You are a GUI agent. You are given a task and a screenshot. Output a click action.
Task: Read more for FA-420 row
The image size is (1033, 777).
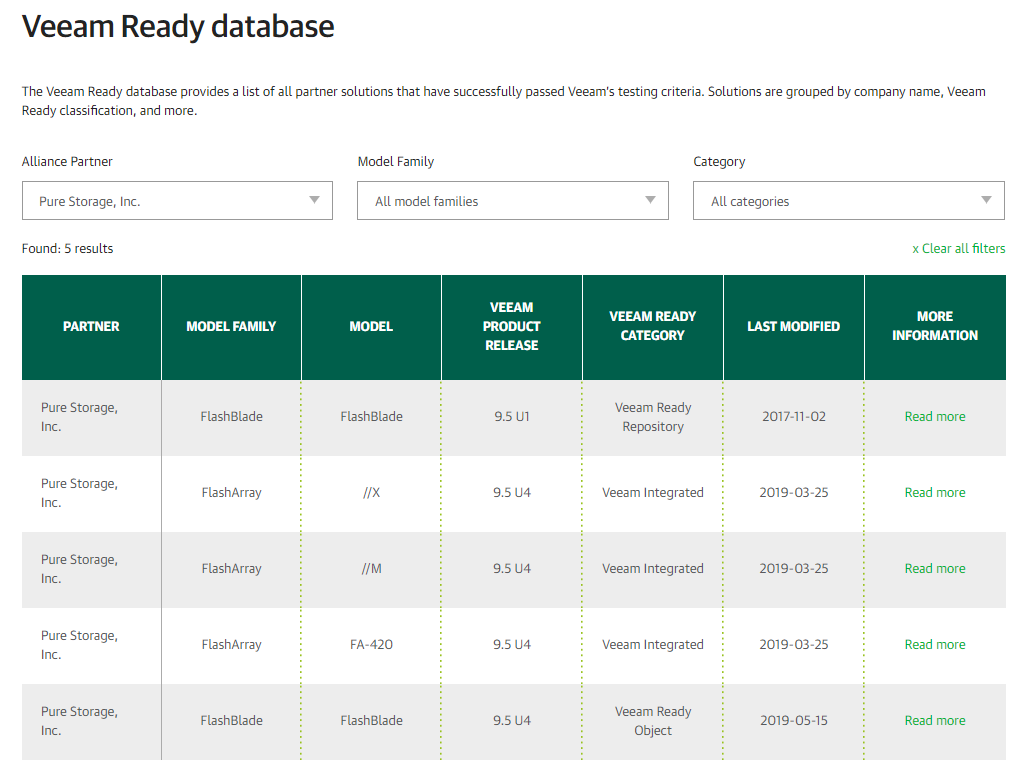coord(935,645)
